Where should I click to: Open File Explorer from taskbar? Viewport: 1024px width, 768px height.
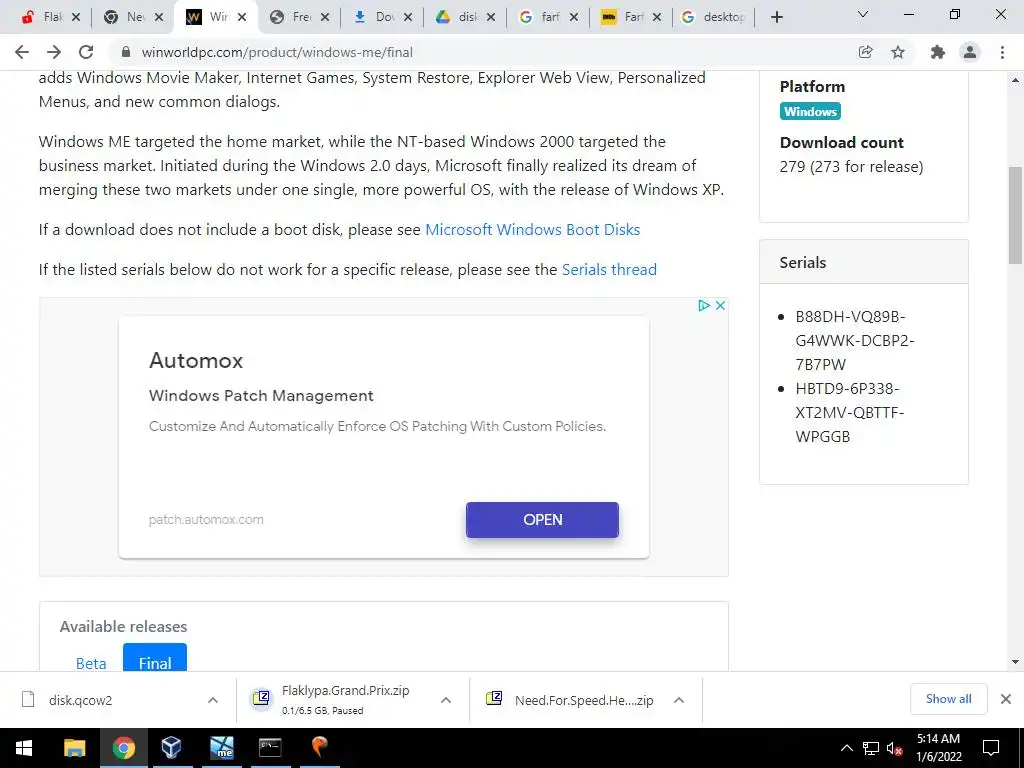click(x=74, y=748)
